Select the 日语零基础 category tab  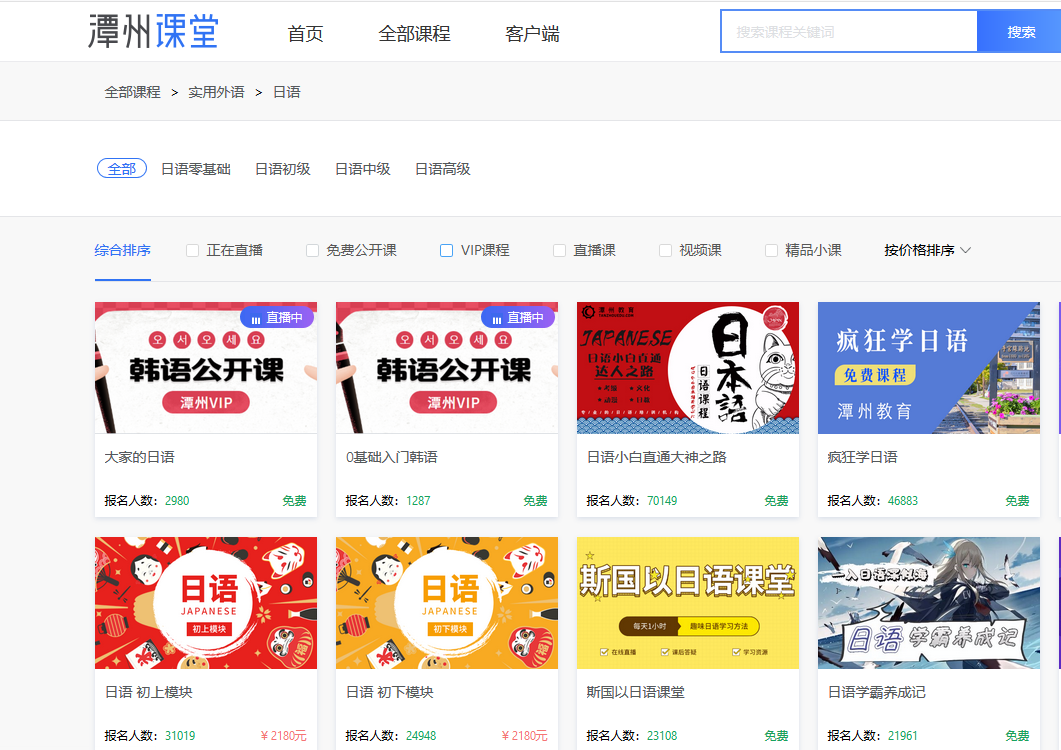point(196,169)
